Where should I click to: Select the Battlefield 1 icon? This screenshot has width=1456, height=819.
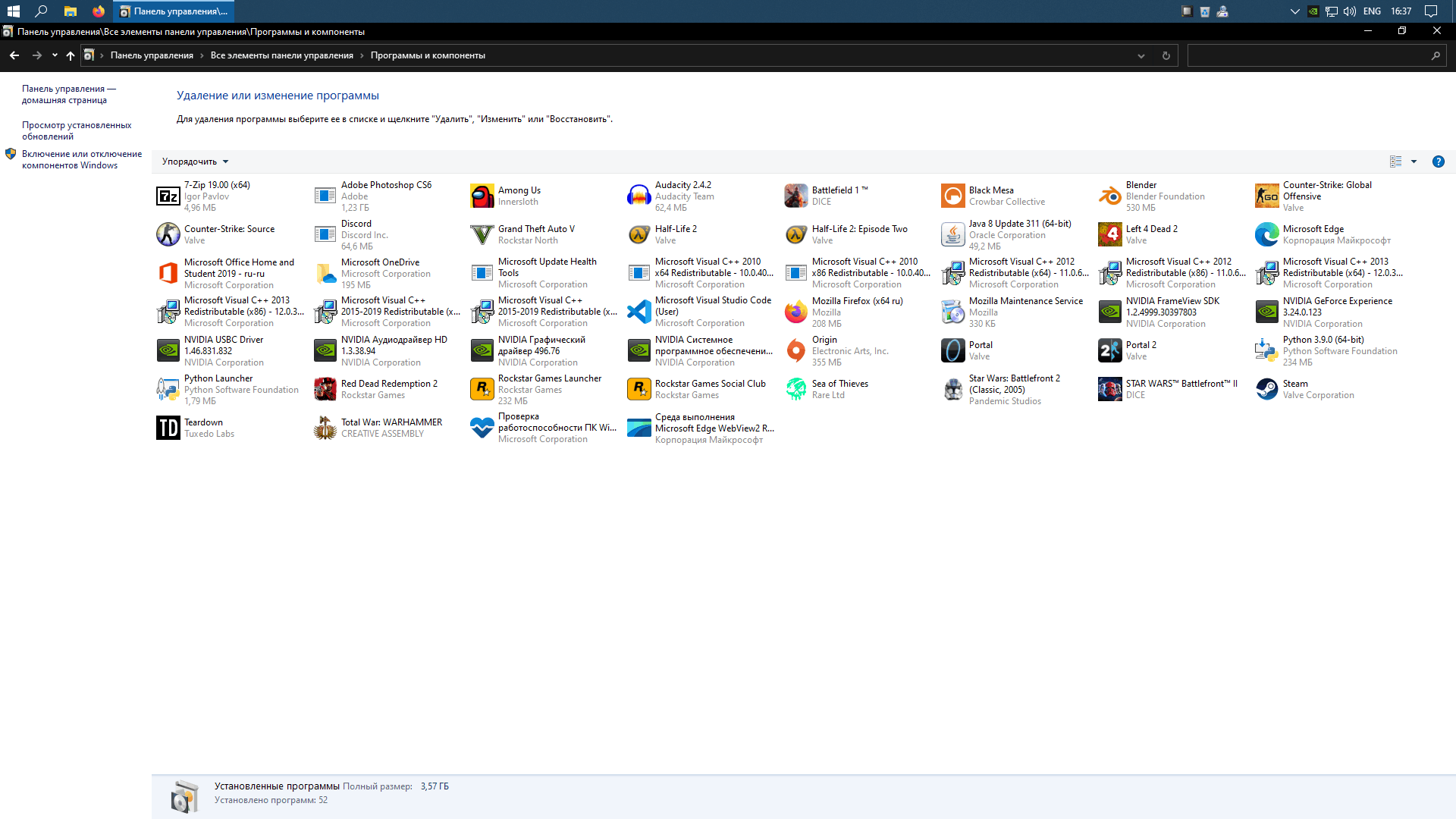(796, 196)
